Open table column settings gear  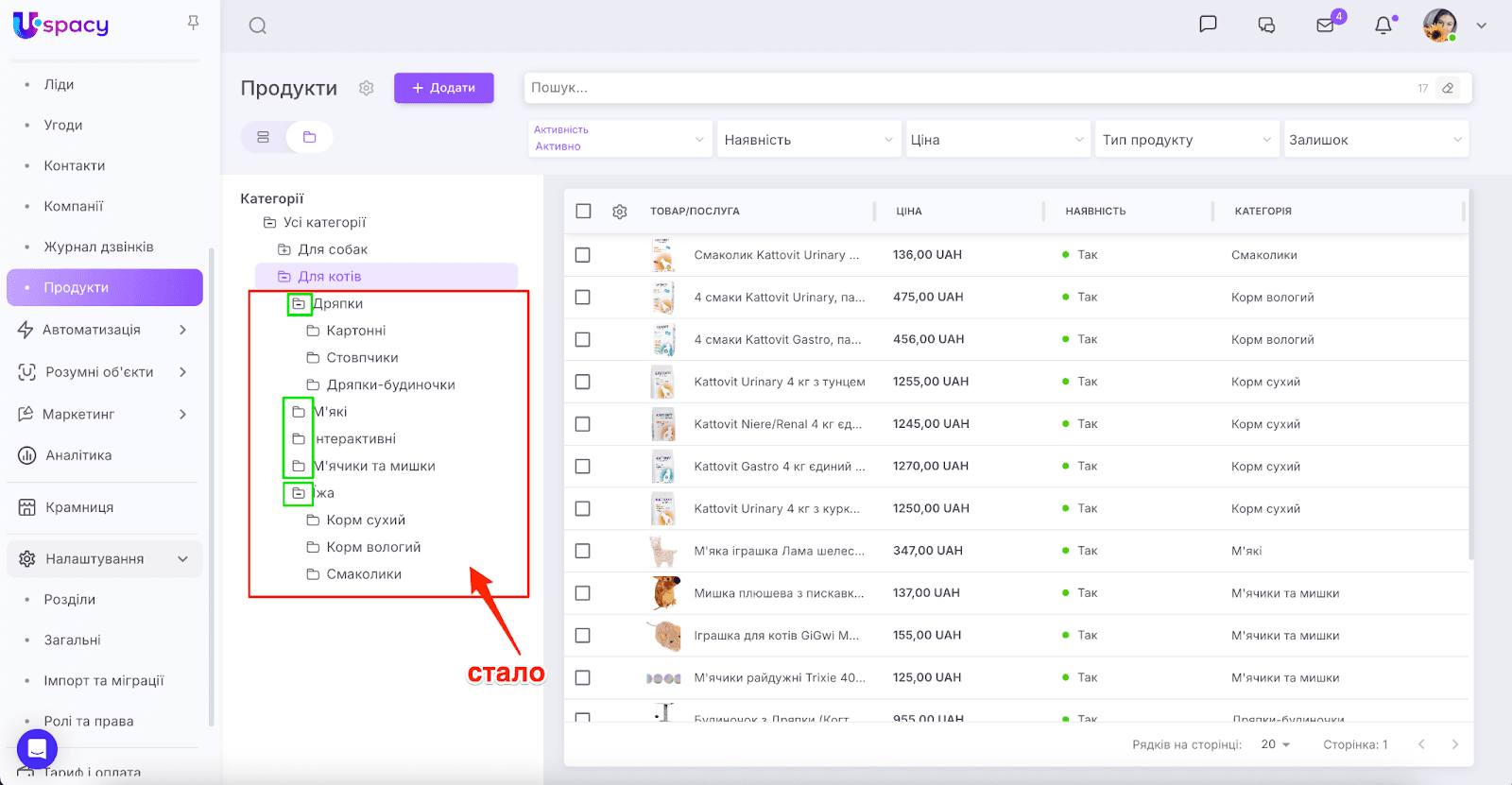pyautogui.click(x=620, y=212)
